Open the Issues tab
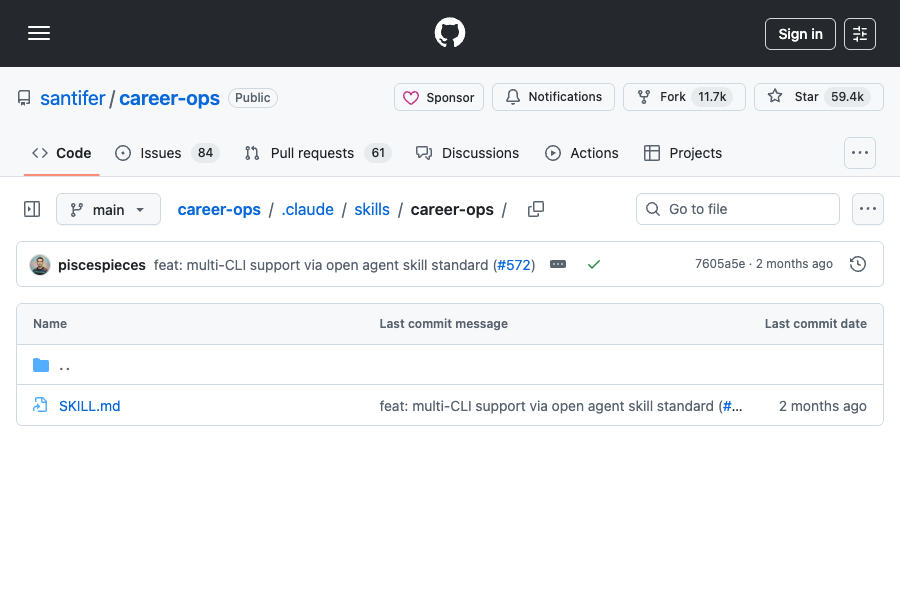Viewport: 900px width, 600px height. pyautogui.click(x=167, y=153)
